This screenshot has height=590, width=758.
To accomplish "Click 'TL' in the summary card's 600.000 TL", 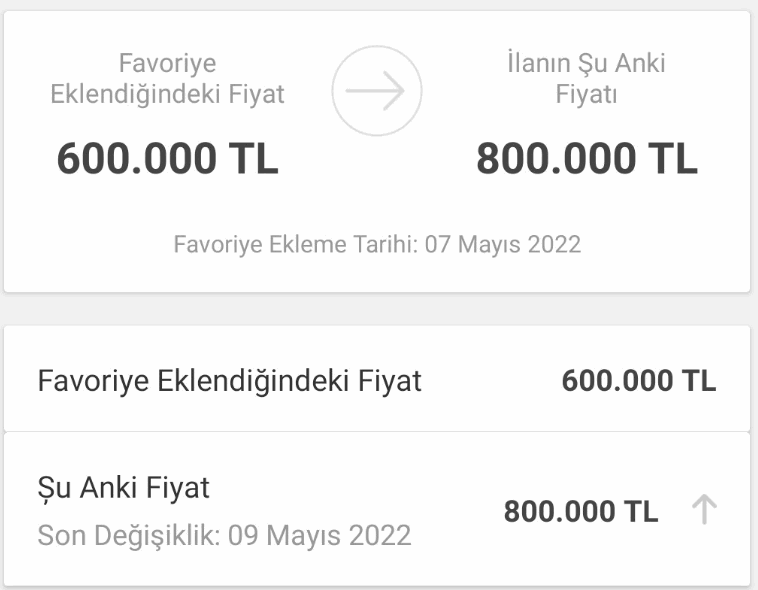I will [253, 159].
